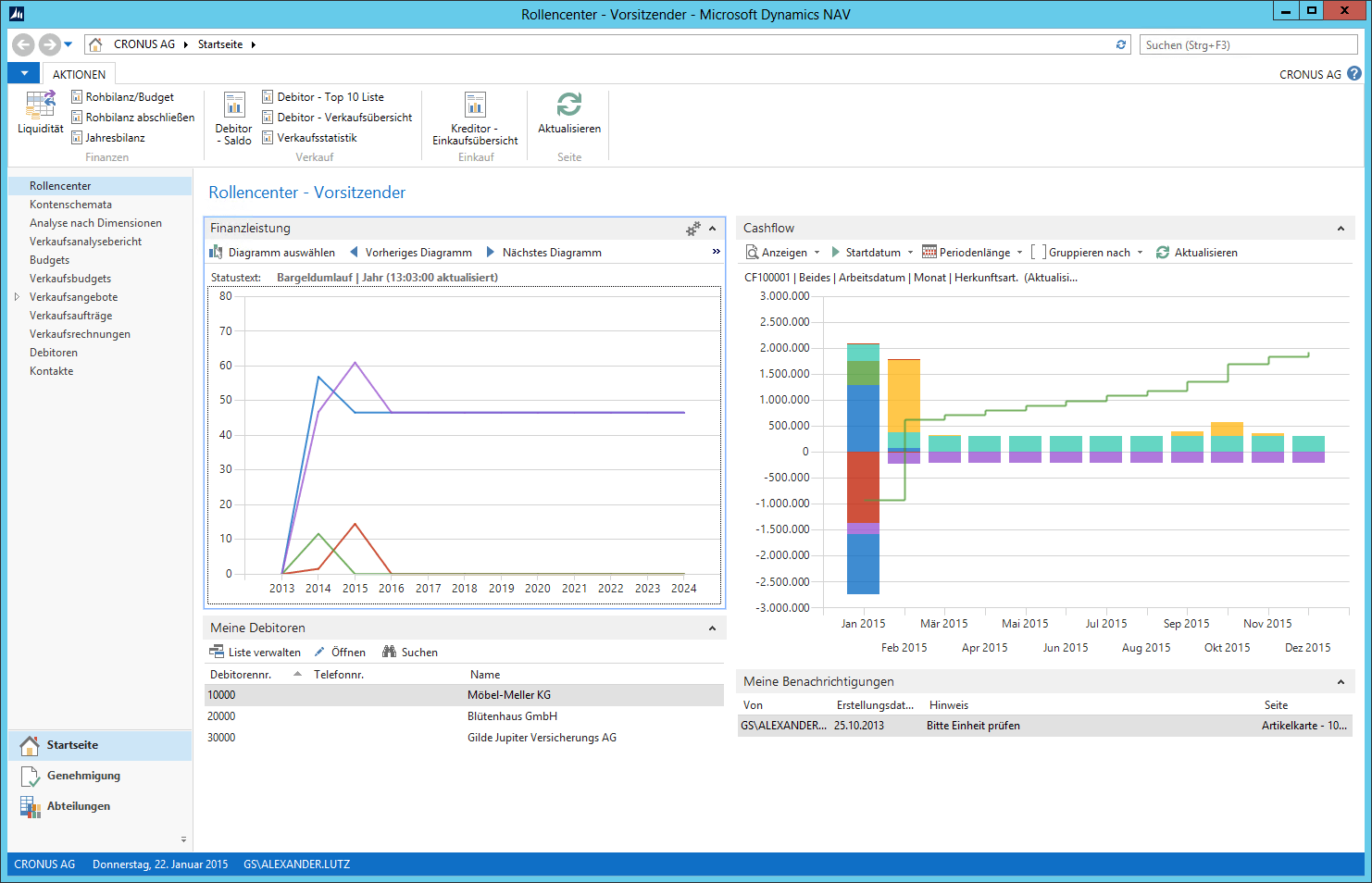Open Verkaufsbudgets in the navigation pane

tap(70, 279)
